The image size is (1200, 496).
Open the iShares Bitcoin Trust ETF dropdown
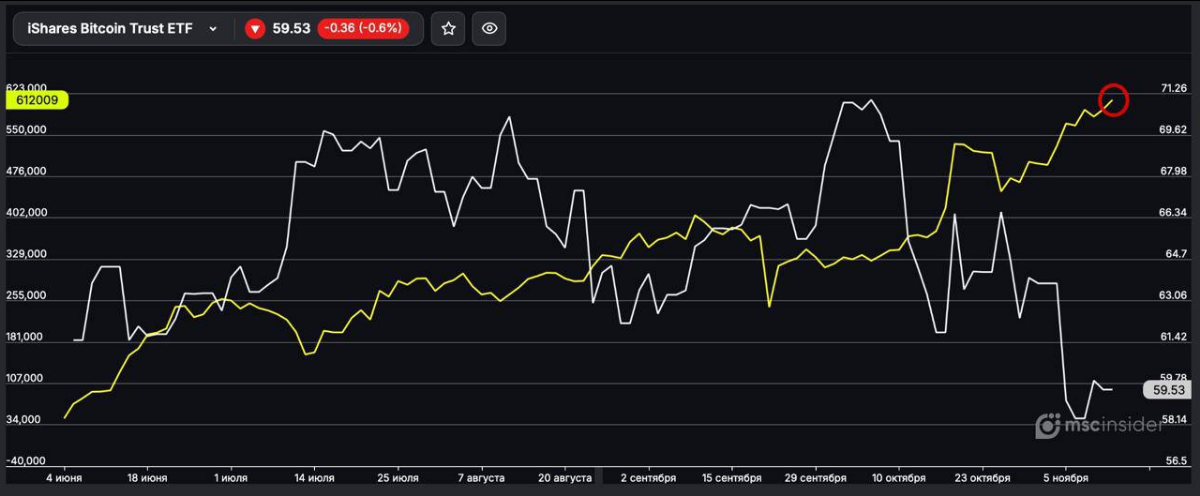[212, 29]
